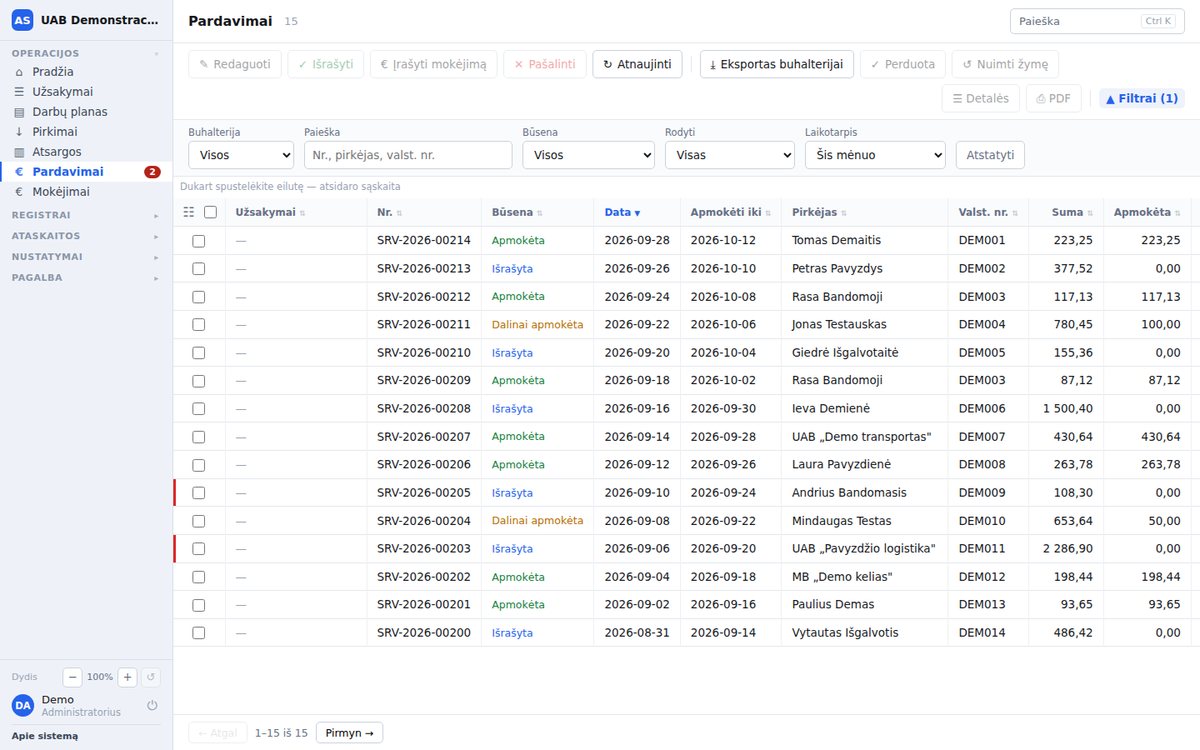
Task: Click the sort icon beside Pirkėjas header
Action: (x=846, y=213)
